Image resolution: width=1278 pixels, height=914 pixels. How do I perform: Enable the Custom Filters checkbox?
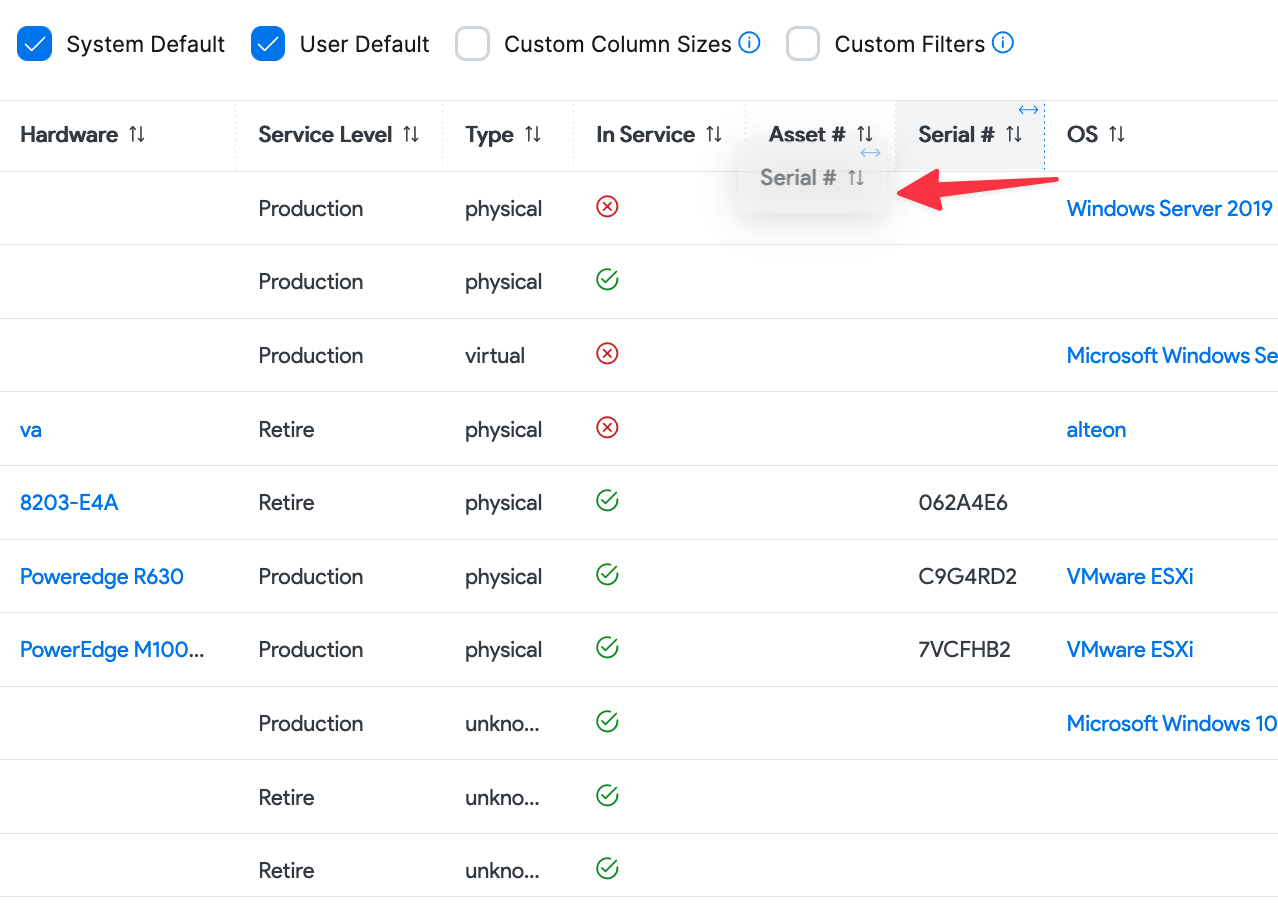point(803,44)
